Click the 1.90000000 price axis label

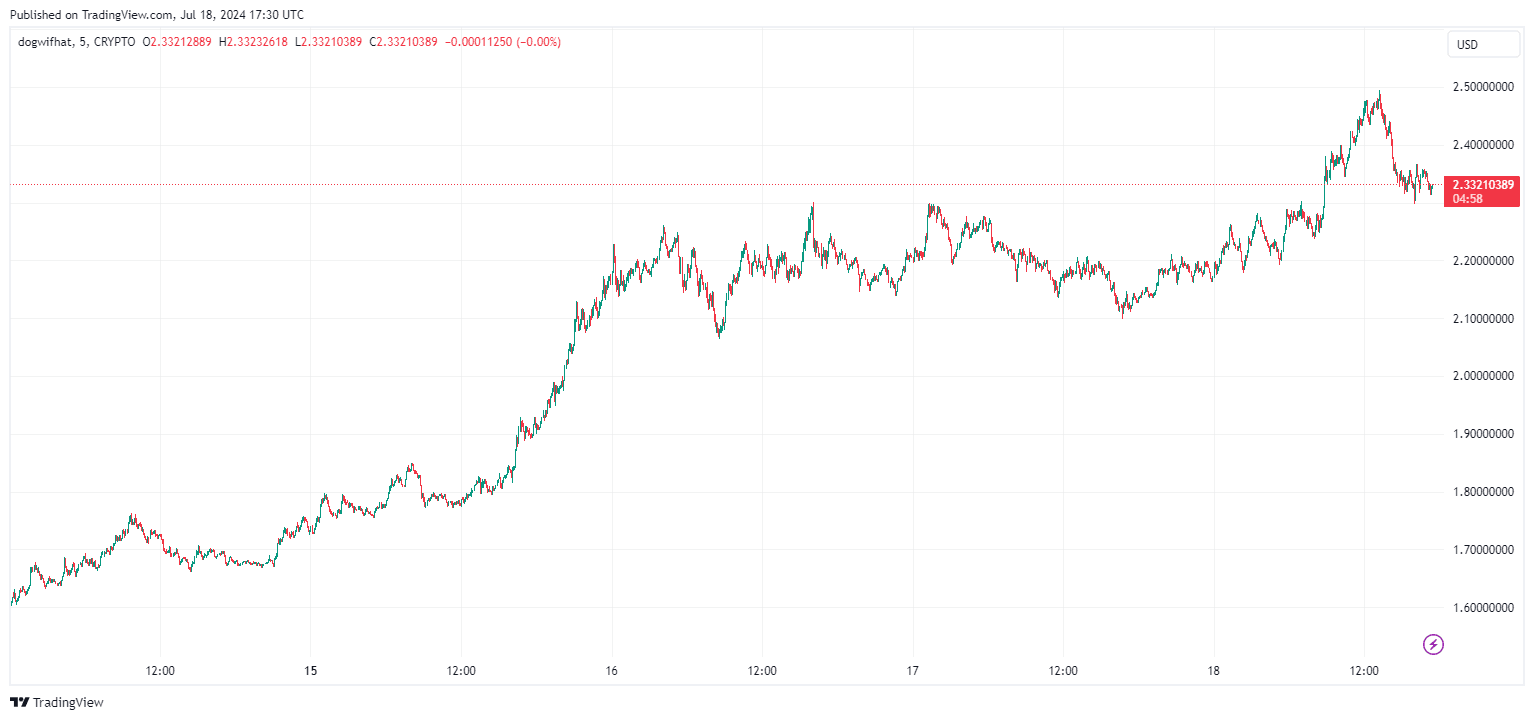(1484, 434)
